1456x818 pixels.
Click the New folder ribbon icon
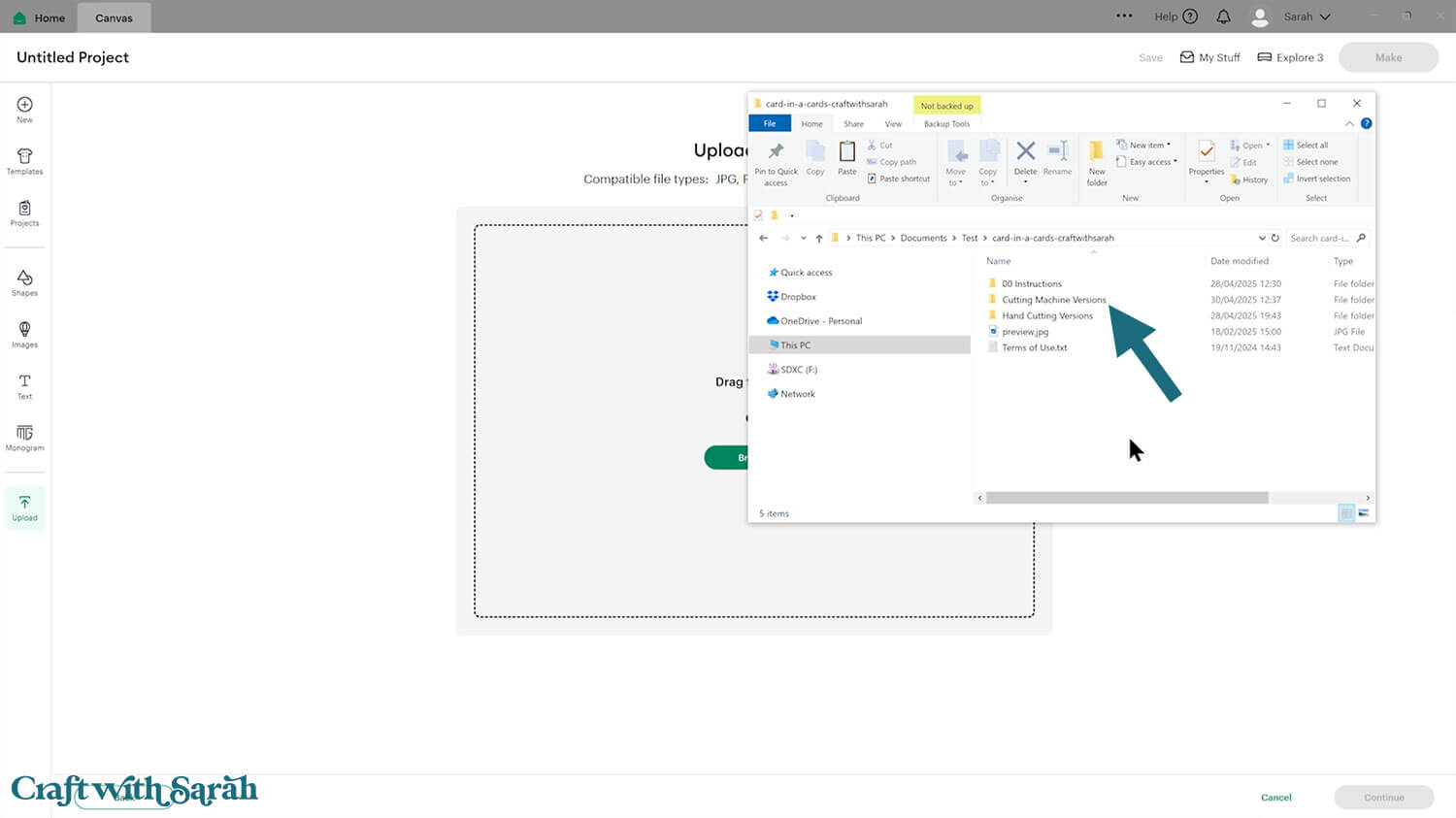pyautogui.click(x=1096, y=161)
